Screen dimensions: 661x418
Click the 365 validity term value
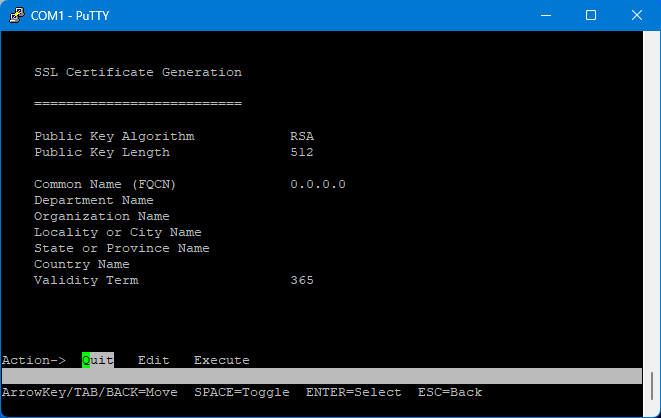point(302,280)
